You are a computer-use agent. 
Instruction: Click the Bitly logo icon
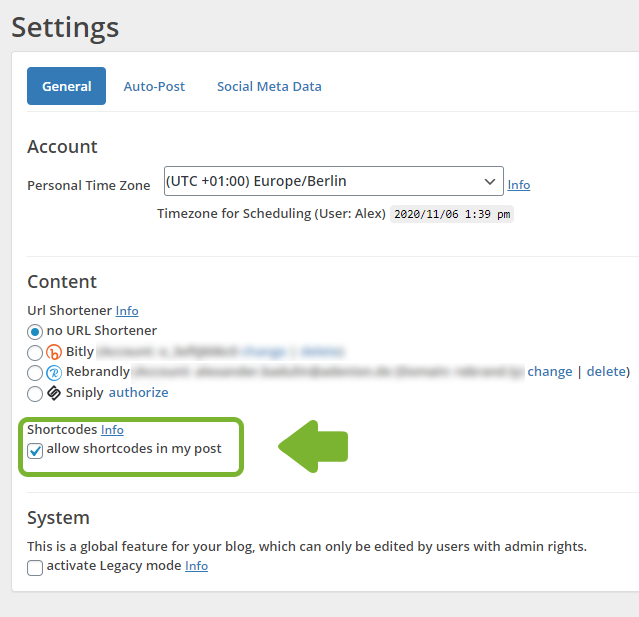[x=54, y=352]
